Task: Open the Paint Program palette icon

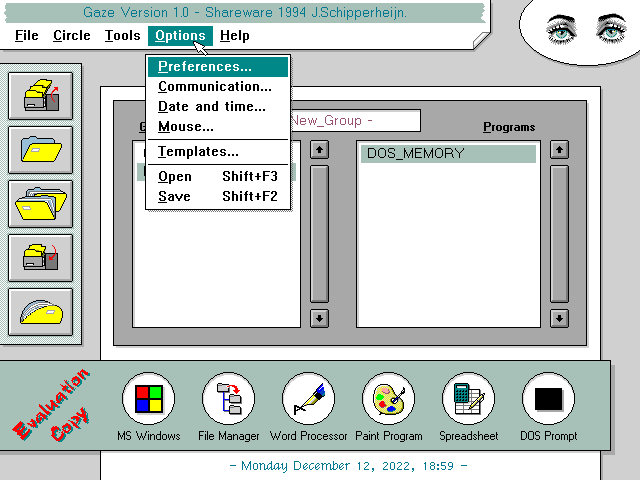Action: click(x=389, y=399)
